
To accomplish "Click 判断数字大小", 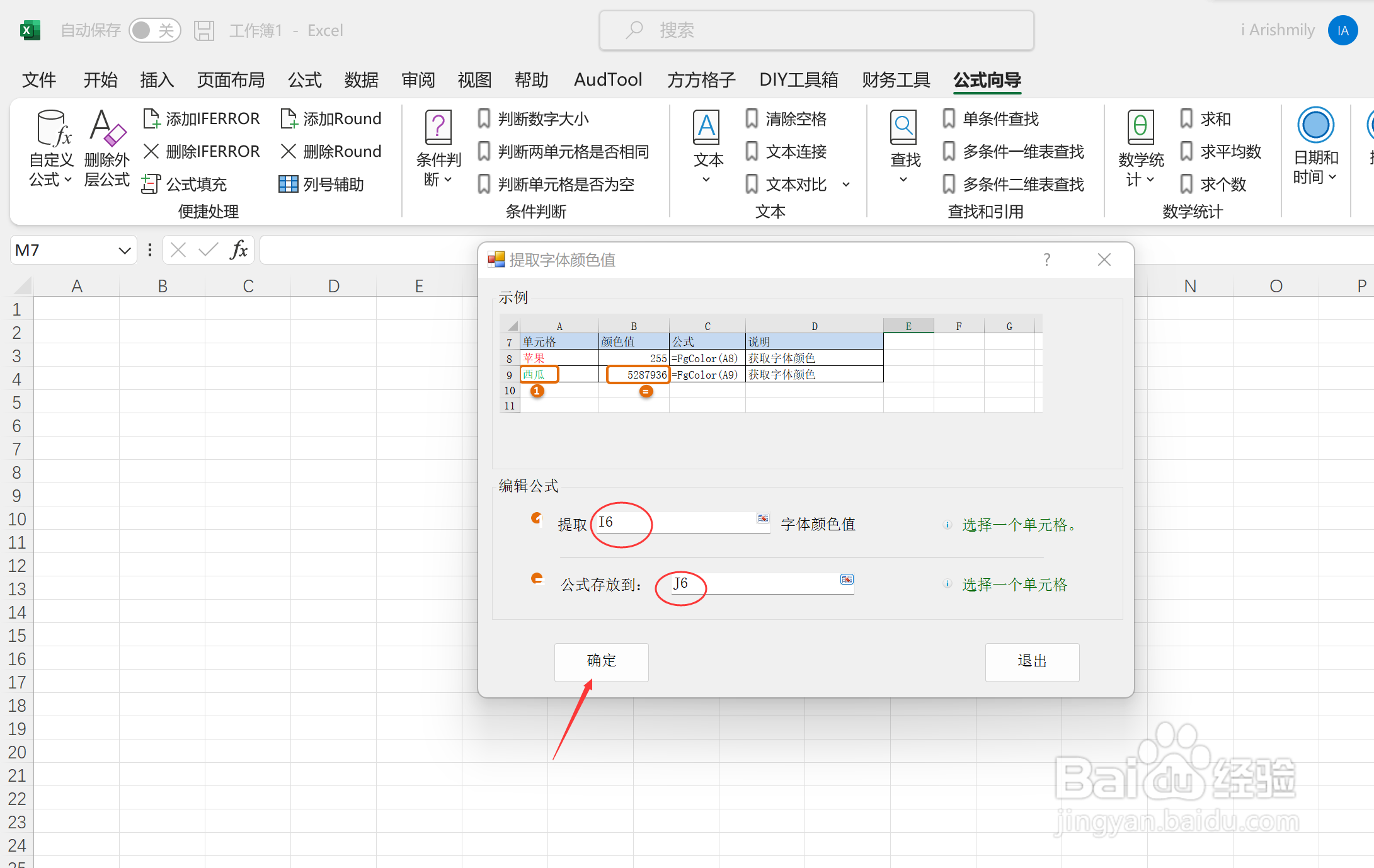I will [x=533, y=118].
